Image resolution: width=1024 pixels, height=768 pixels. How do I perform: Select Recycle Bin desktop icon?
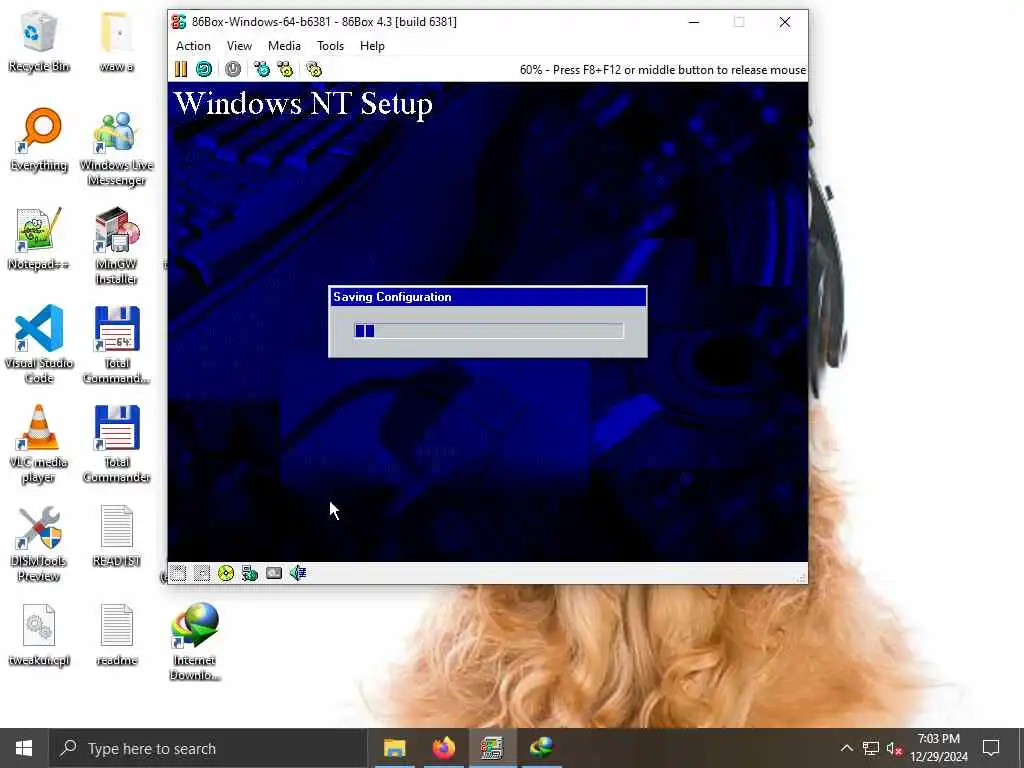(x=39, y=41)
